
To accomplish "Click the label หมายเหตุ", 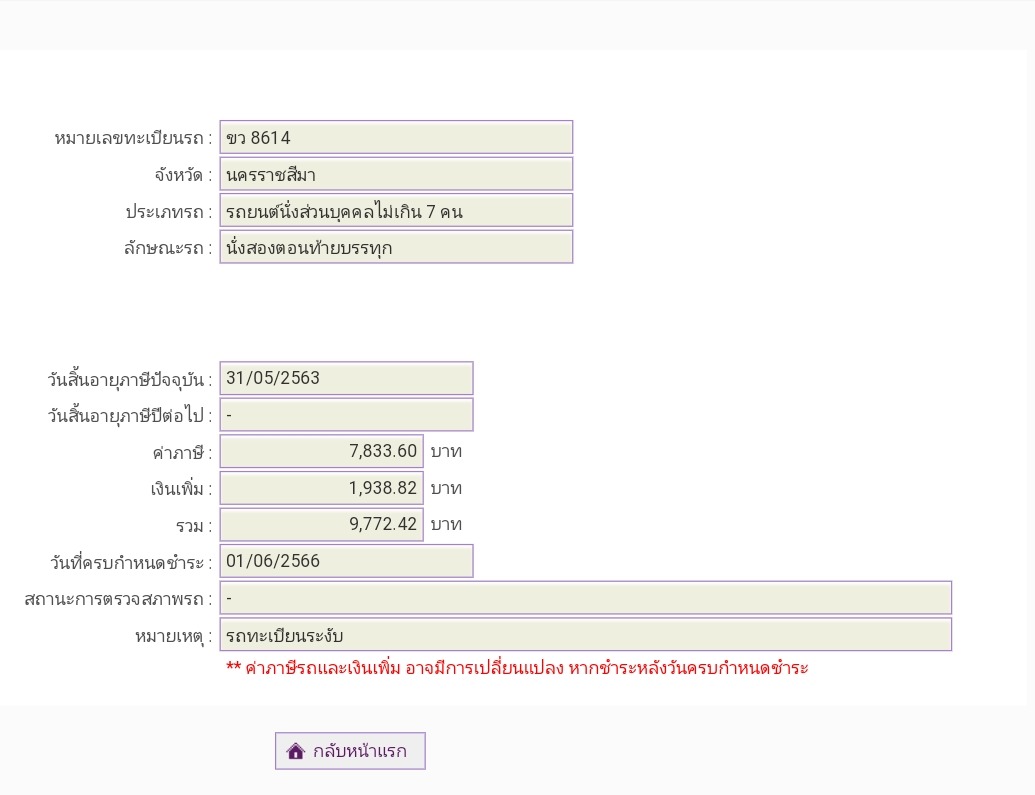I will (174, 636).
